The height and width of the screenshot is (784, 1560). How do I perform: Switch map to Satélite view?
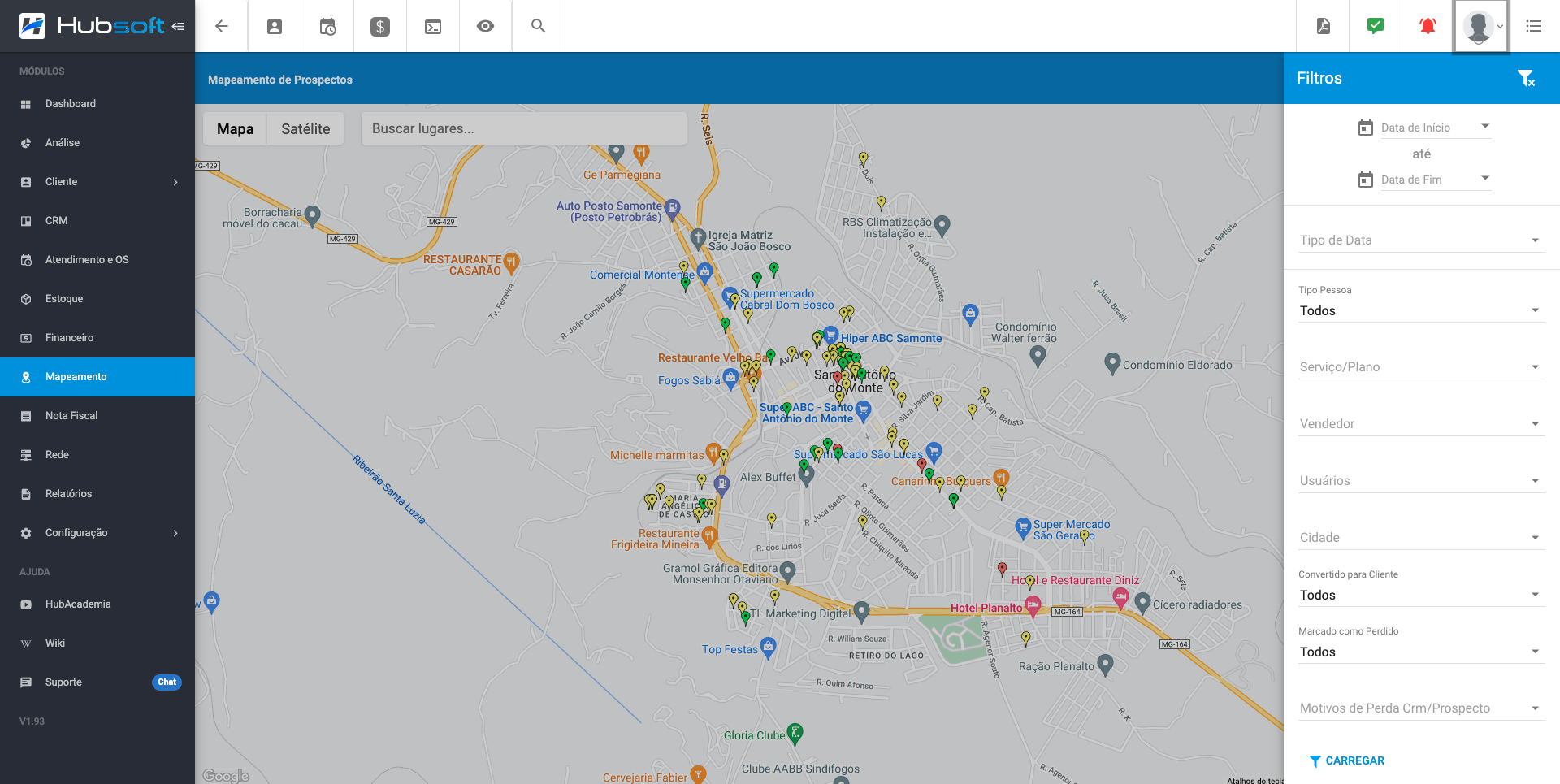(x=305, y=128)
